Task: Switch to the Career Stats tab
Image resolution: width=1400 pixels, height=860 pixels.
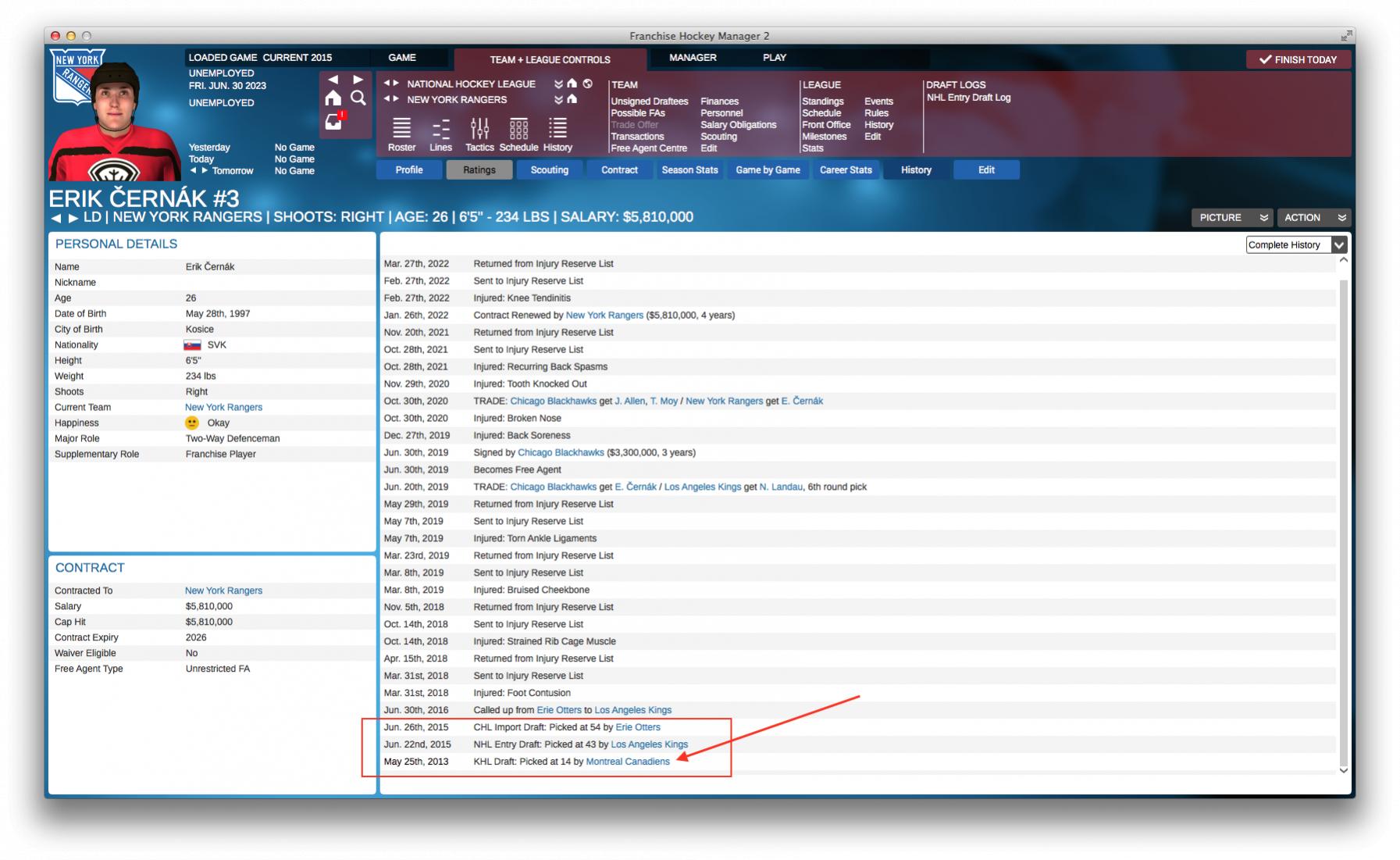Action: click(846, 170)
